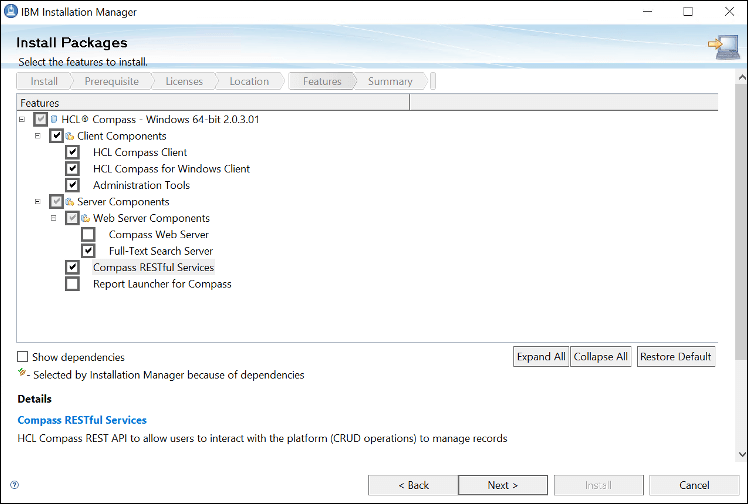
Task: Uncheck Administration Tools checkbox
Action: pos(72,185)
